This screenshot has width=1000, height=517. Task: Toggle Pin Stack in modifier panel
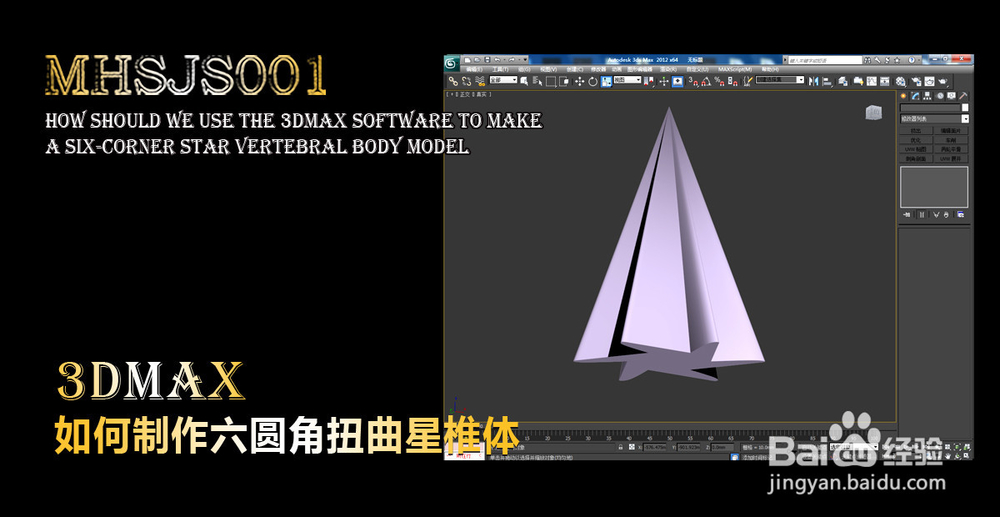[x=907, y=215]
